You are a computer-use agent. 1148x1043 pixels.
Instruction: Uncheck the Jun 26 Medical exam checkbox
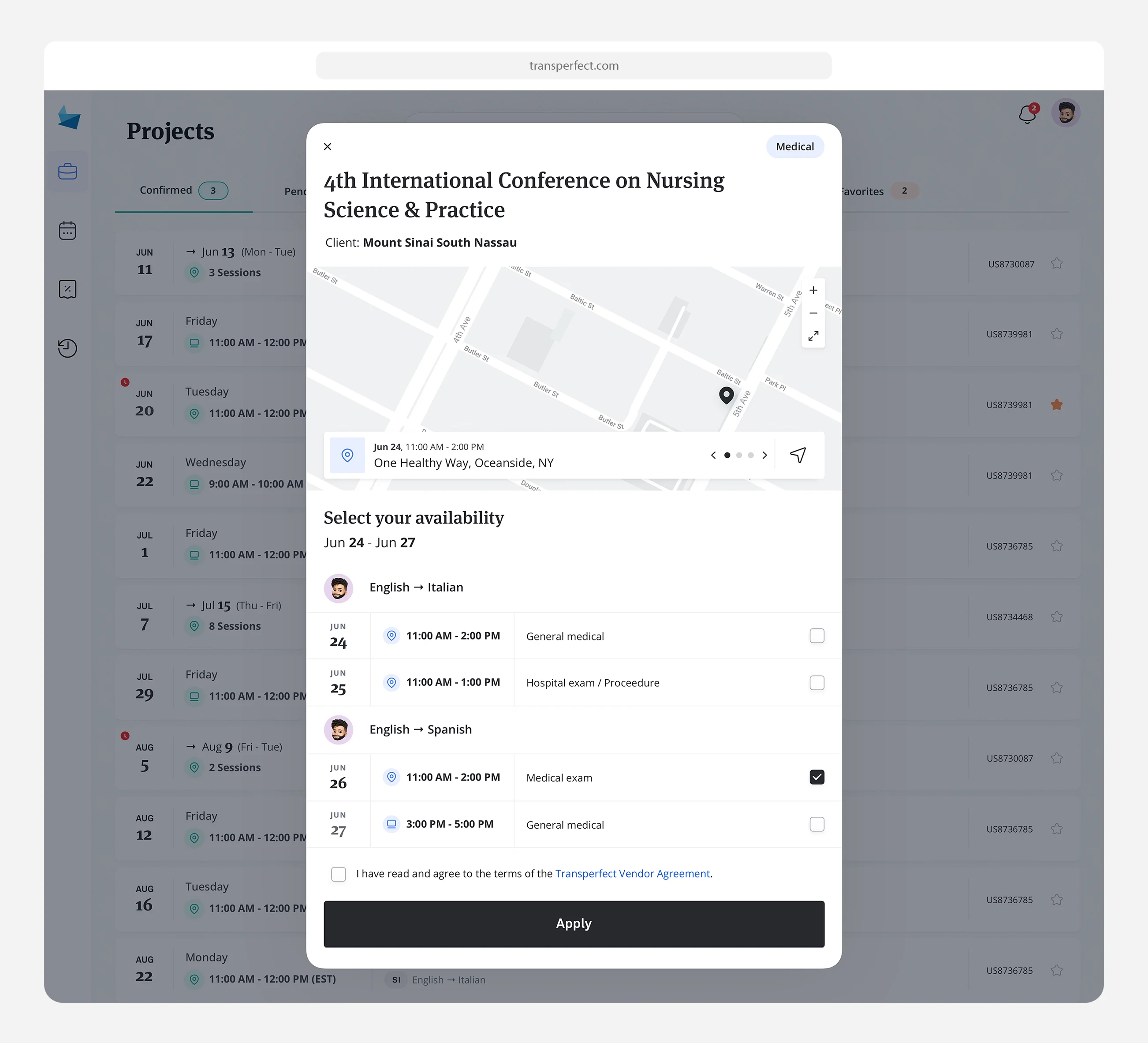tap(816, 777)
